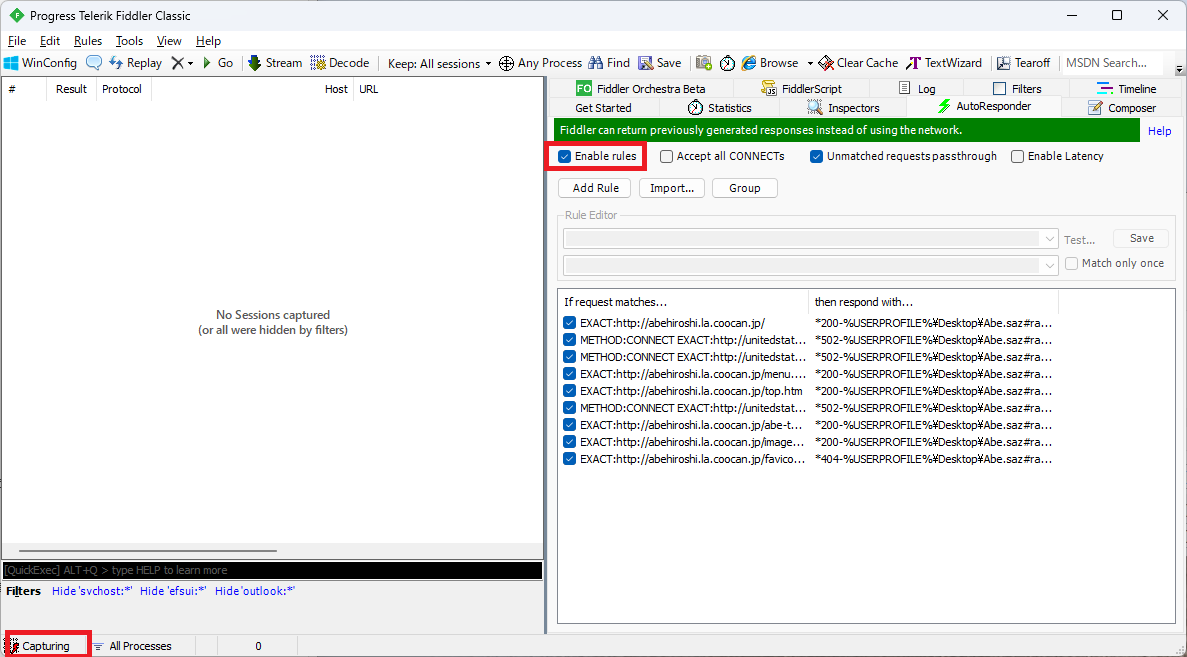Switch to Inspectors tab
1187x657 pixels.
tap(843, 108)
